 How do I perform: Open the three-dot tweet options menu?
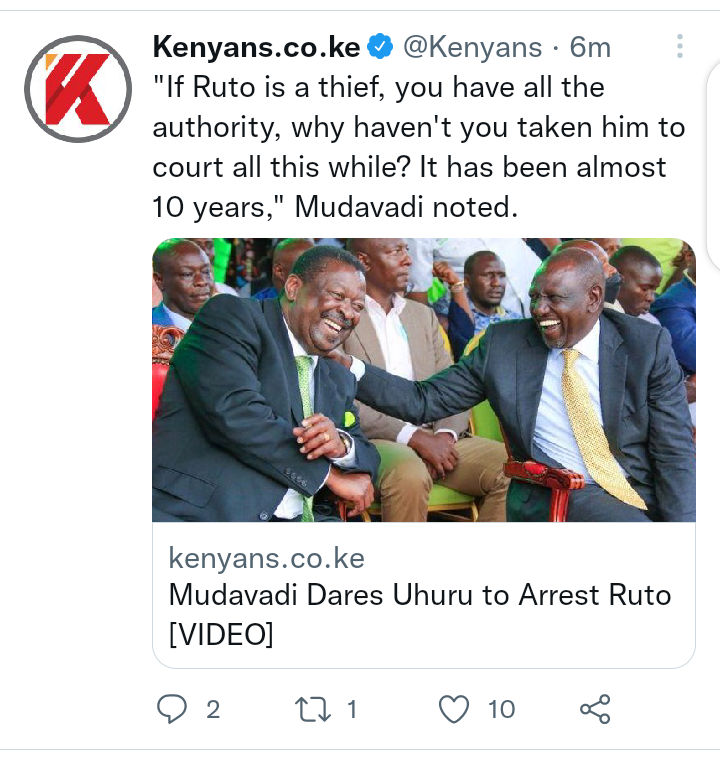(x=679, y=46)
